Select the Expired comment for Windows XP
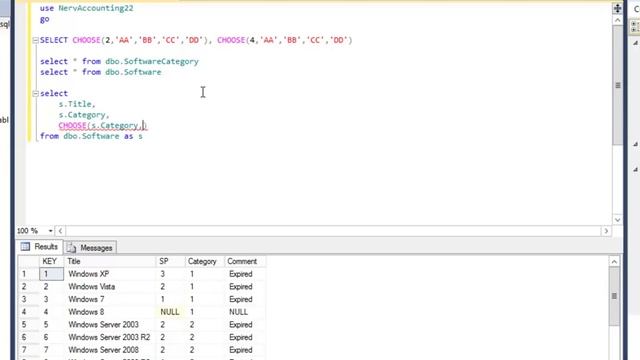Image resolution: width=640 pixels, height=360 pixels. (245, 274)
